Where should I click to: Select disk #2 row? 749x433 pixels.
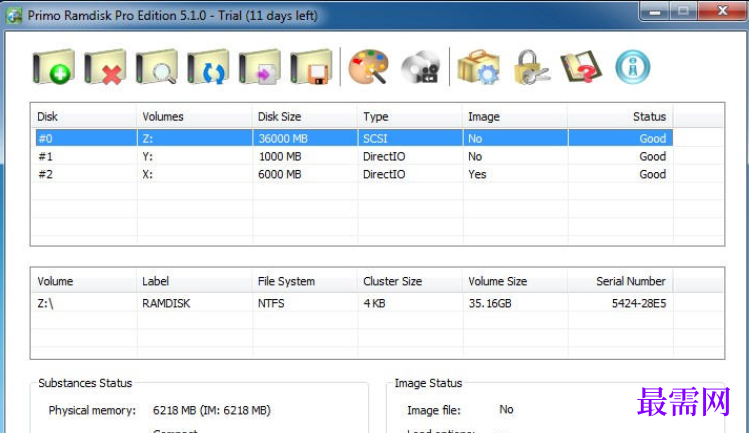click(x=354, y=174)
